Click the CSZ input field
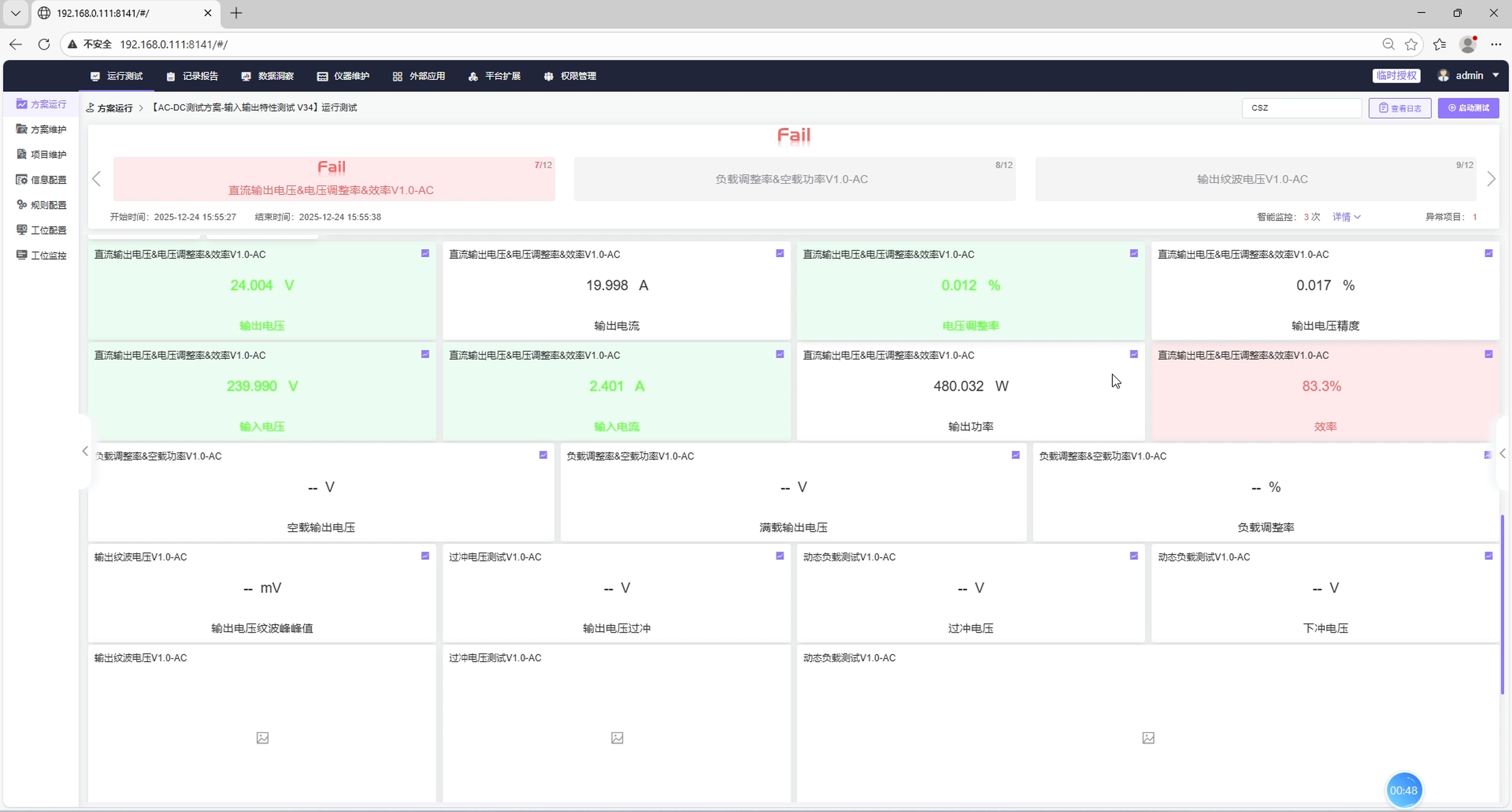This screenshot has width=1512, height=812. click(x=1301, y=108)
